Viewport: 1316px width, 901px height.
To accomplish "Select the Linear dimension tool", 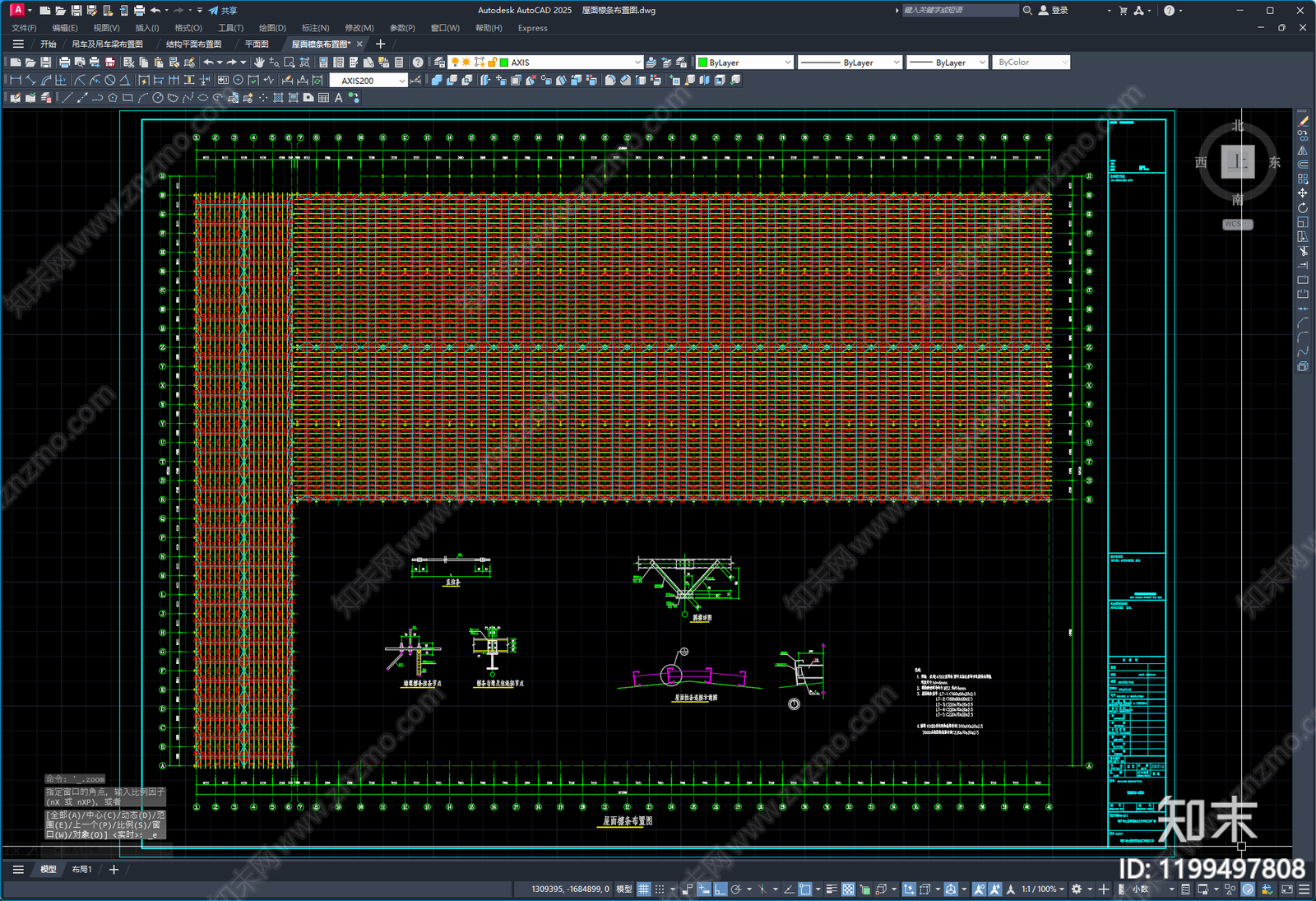I will (16, 81).
